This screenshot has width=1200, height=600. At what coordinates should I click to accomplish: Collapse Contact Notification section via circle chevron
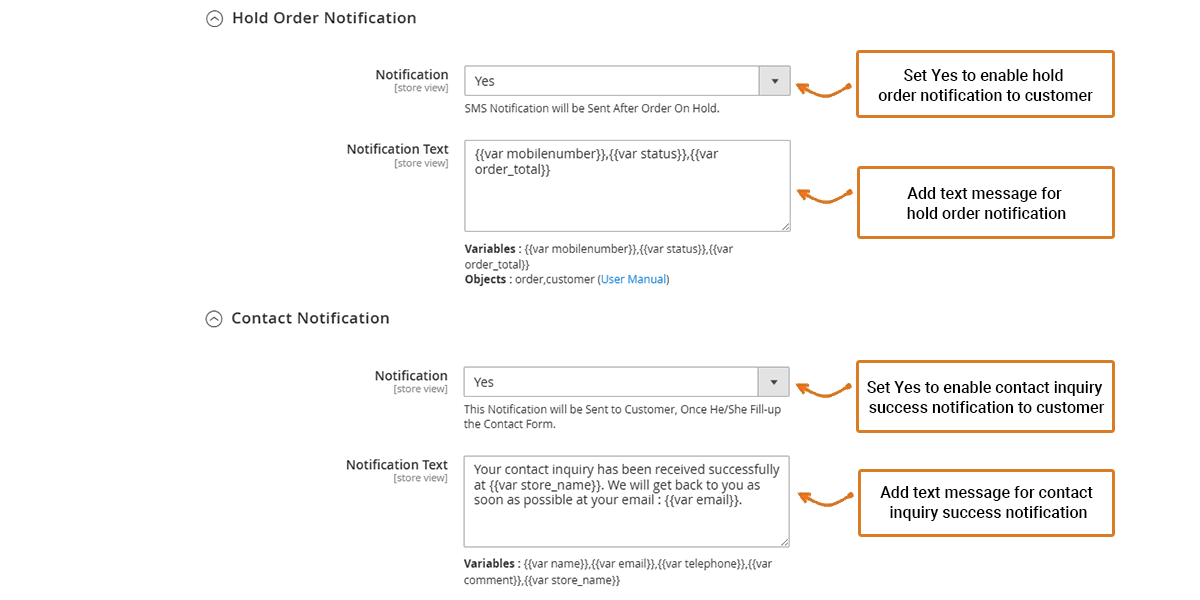point(213,319)
